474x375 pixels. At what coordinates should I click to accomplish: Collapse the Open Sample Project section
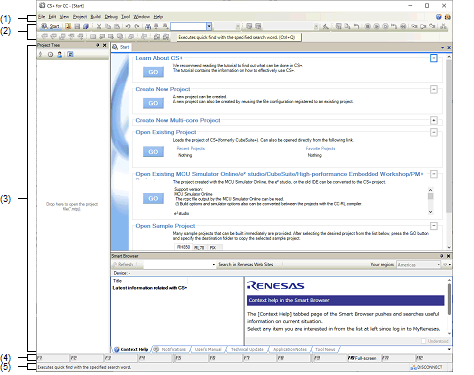pyautogui.click(x=433, y=226)
